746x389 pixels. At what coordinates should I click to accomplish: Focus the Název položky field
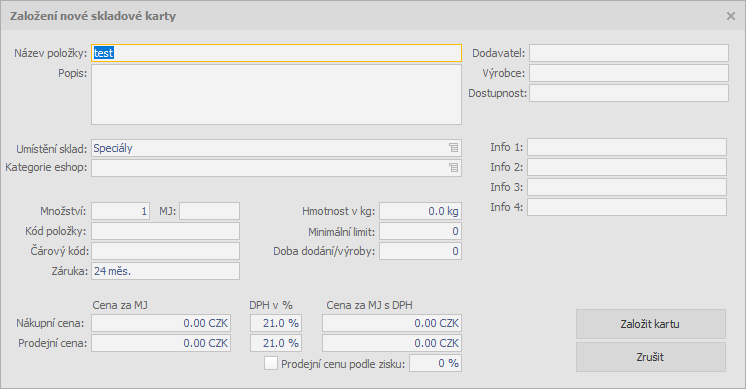[x=276, y=53]
